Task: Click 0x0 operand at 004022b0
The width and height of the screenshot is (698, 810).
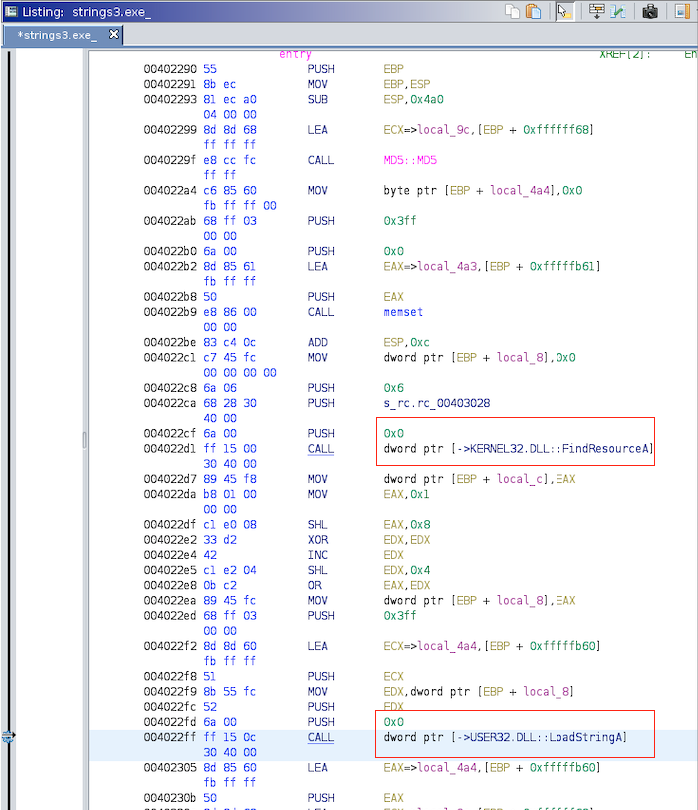Action: pyautogui.click(x=394, y=251)
